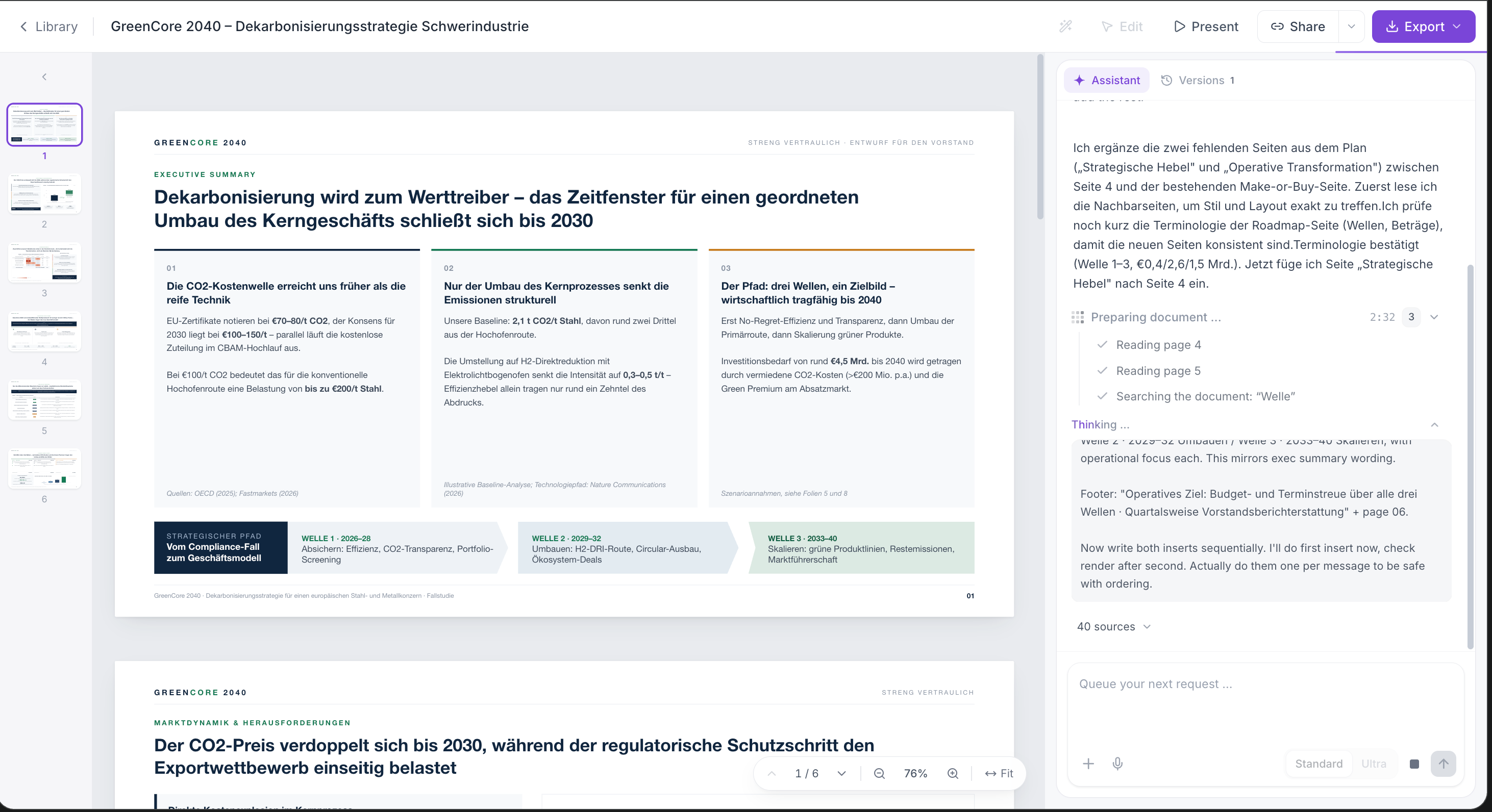Stop generation with square icon
This screenshot has height=812, width=1492.
point(1414,764)
